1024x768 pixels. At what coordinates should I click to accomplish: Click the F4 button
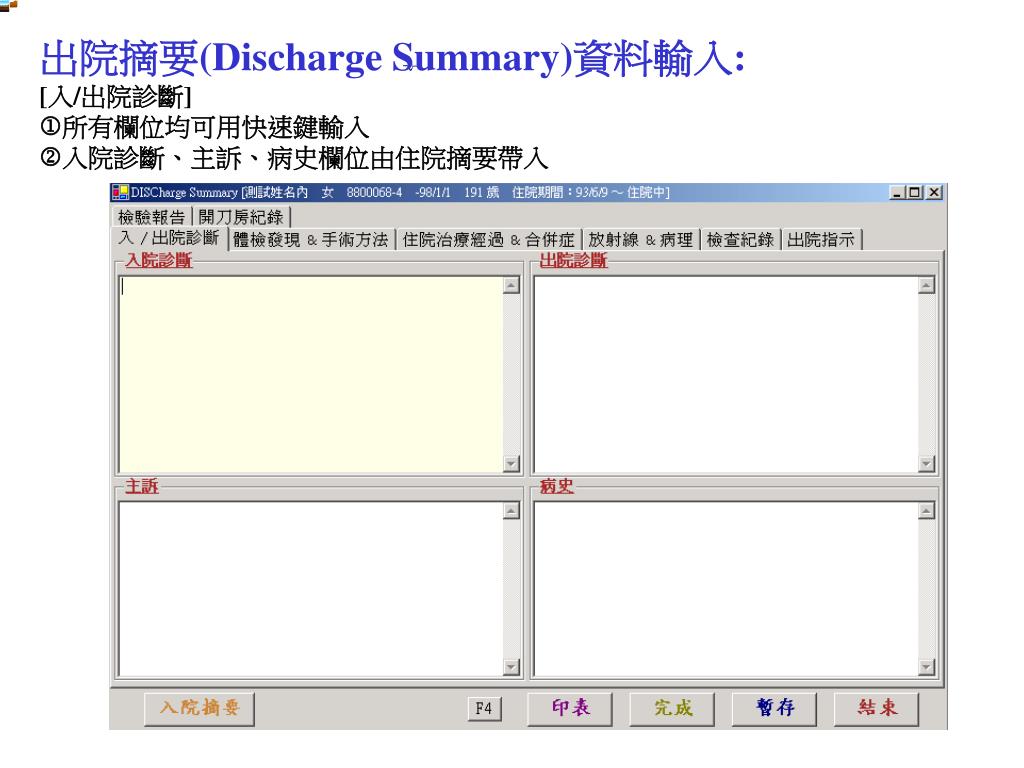(x=484, y=709)
